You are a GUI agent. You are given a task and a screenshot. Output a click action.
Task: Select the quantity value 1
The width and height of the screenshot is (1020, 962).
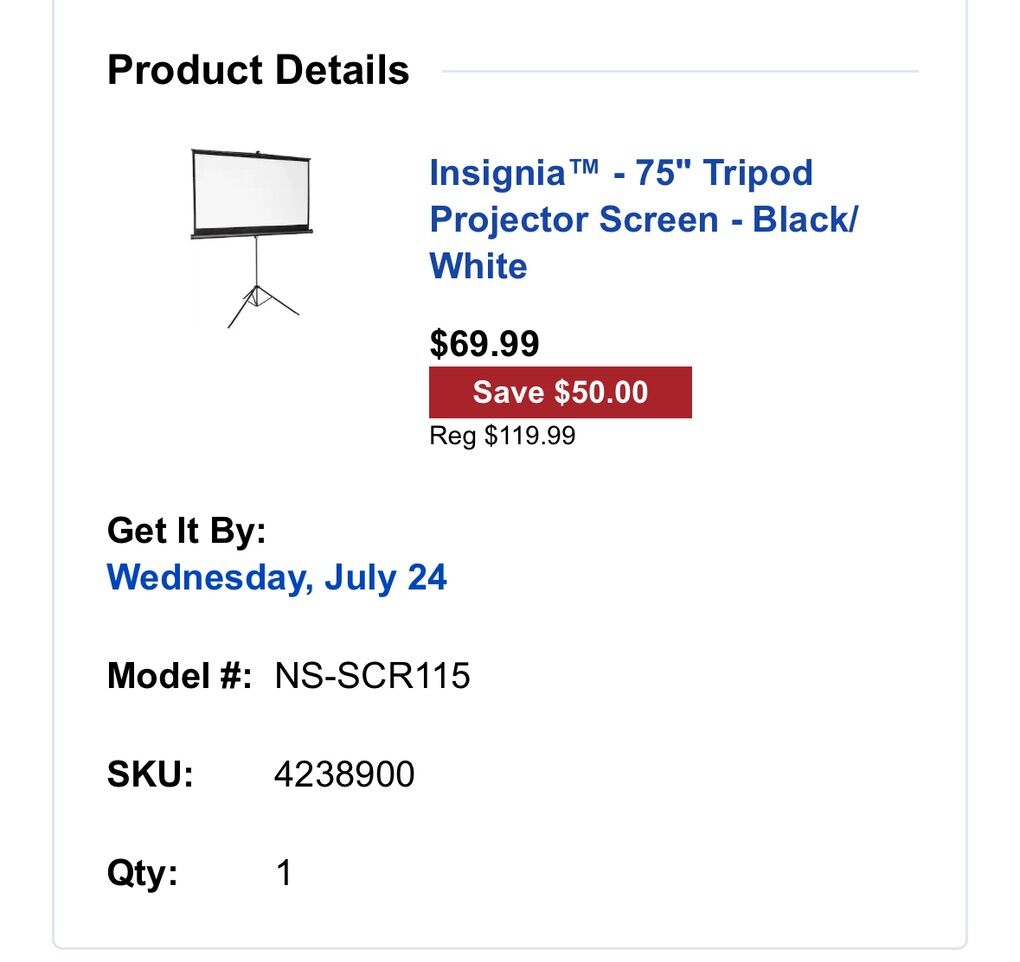(x=283, y=871)
